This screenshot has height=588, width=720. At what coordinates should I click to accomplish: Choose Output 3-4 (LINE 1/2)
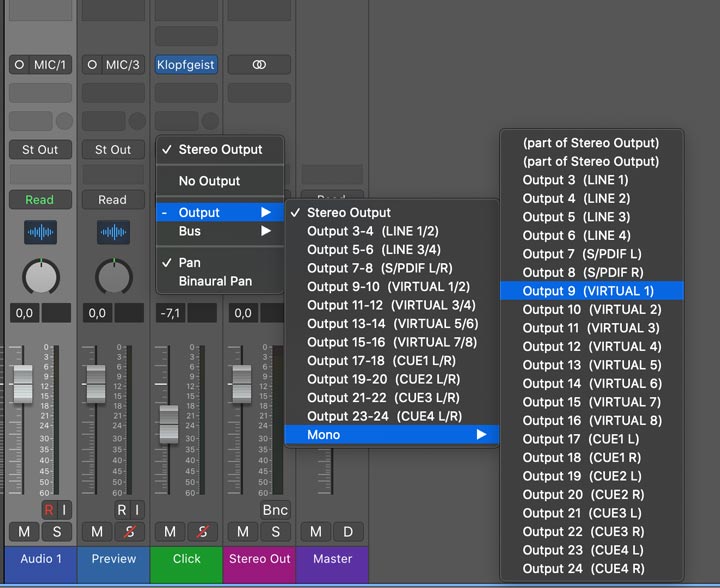[x=392, y=231]
